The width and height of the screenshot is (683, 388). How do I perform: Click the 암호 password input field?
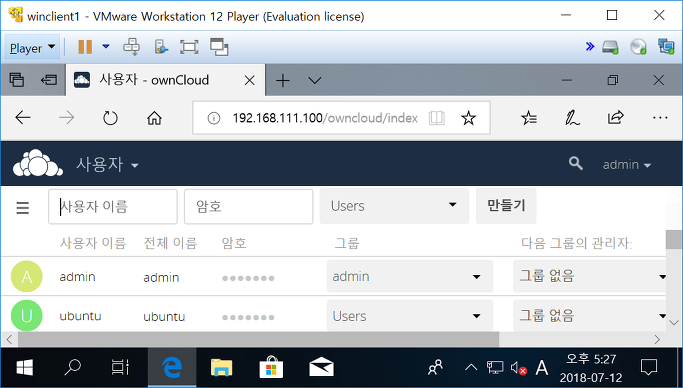[x=249, y=206]
